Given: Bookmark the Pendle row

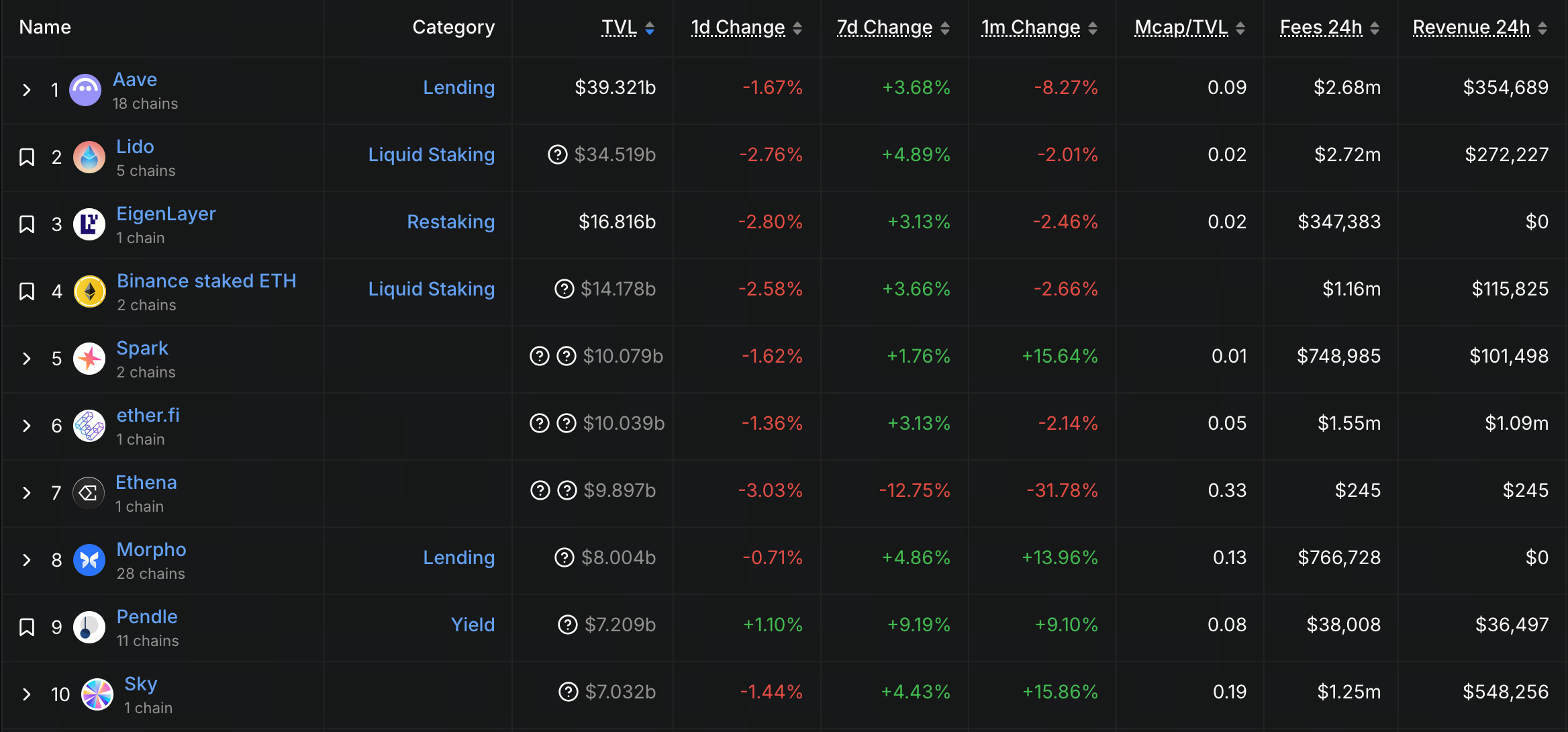Looking at the screenshot, I should 28,627.
